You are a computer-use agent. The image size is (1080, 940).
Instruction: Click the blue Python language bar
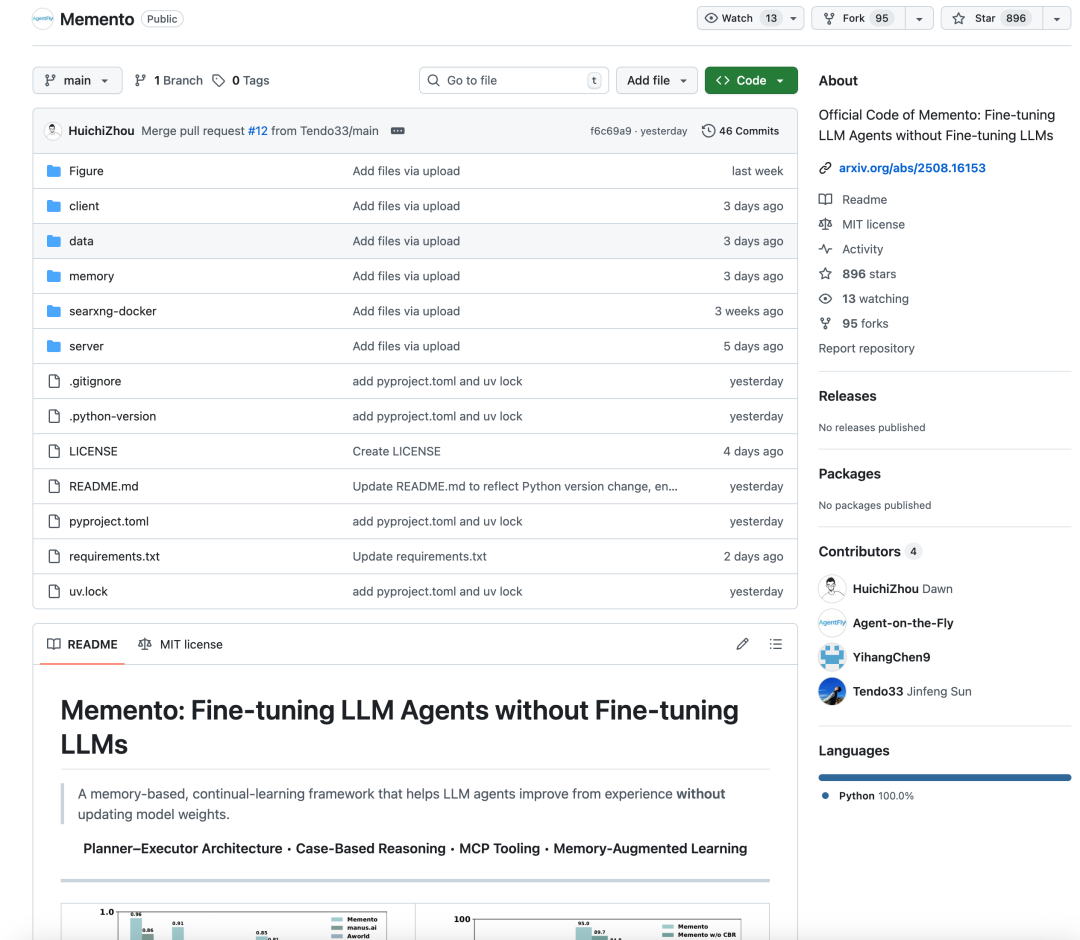tap(944, 777)
